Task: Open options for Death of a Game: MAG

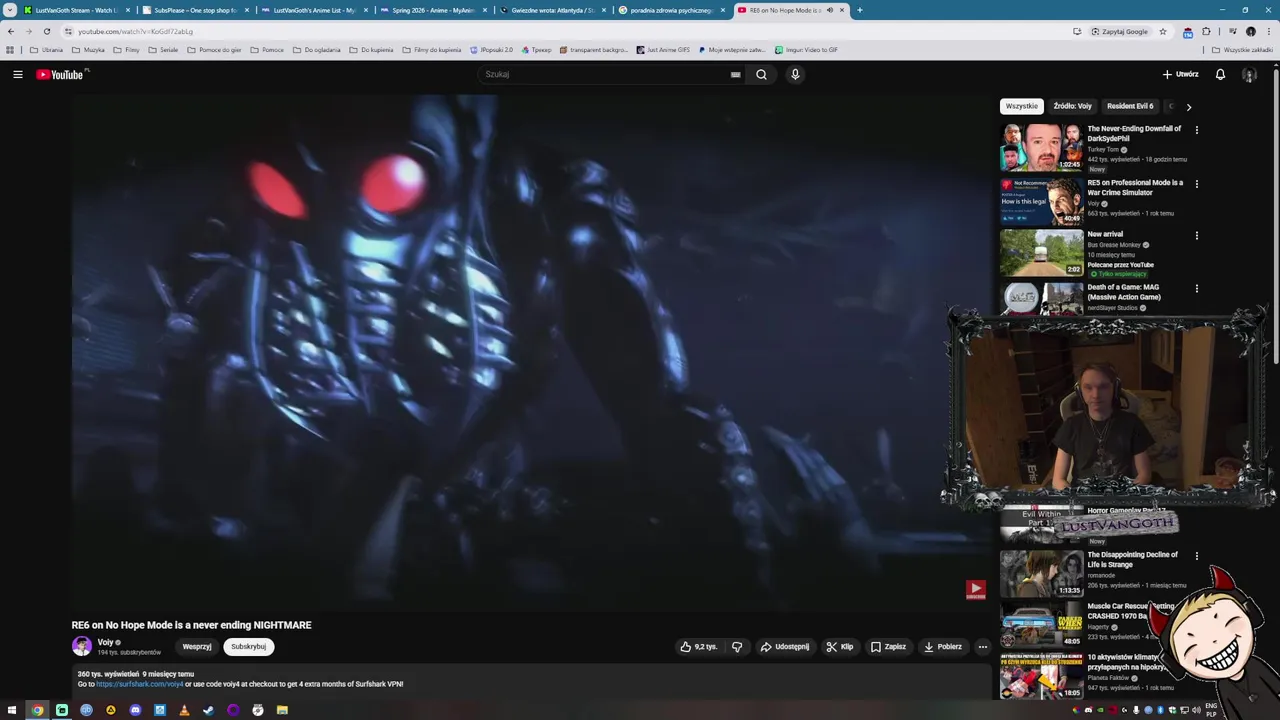Action: tap(1196, 290)
